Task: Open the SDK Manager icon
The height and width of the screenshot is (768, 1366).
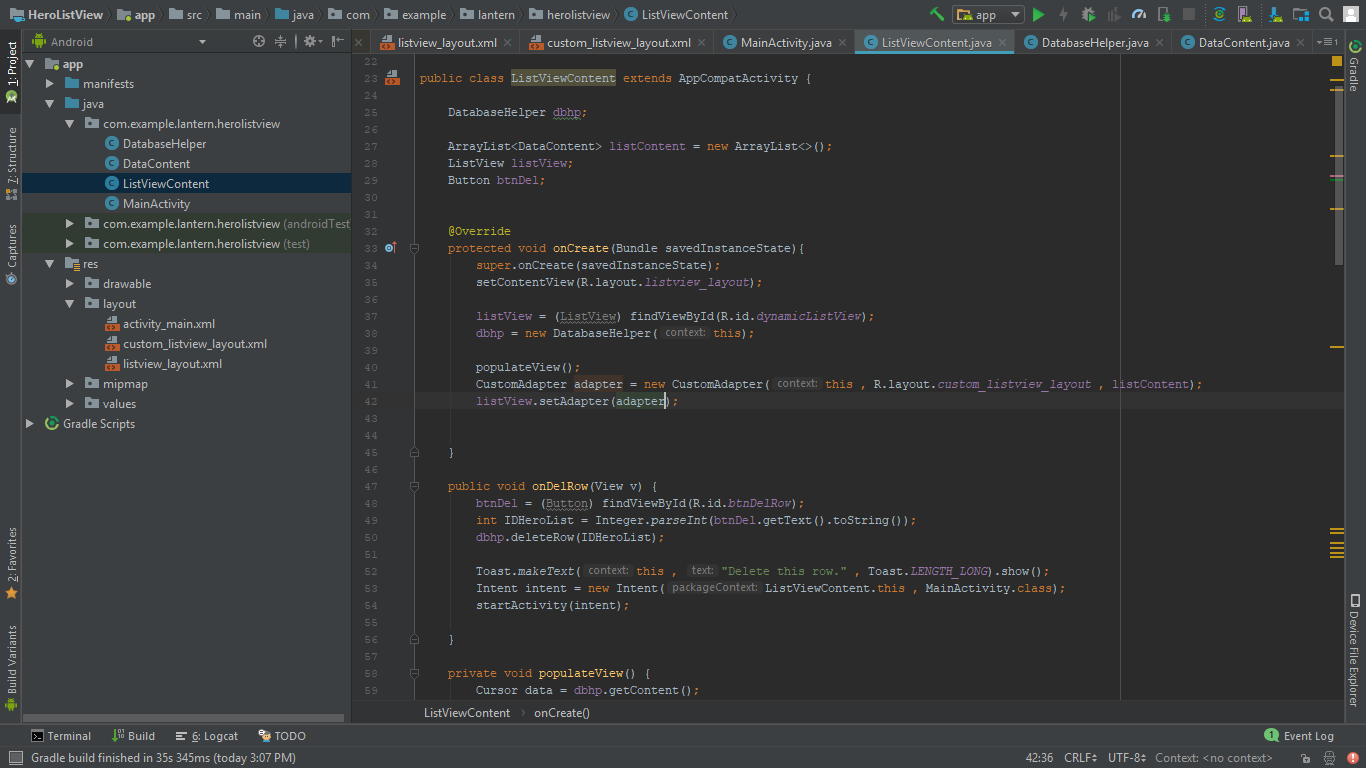Action: [x=1277, y=15]
